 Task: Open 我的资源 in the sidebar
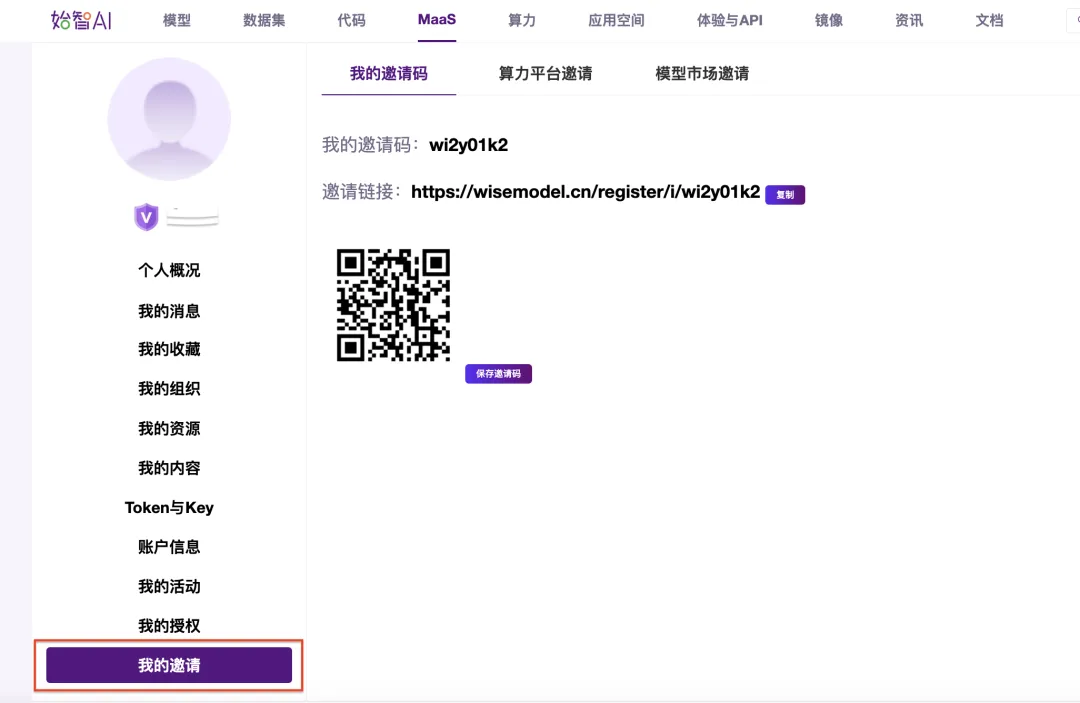[169, 428]
